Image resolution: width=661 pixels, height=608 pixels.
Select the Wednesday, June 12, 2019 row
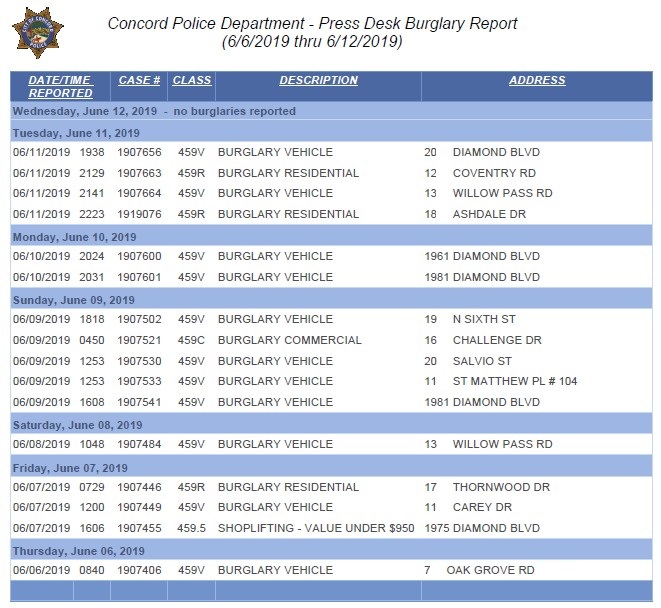pyautogui.click(x=154, y=111)
